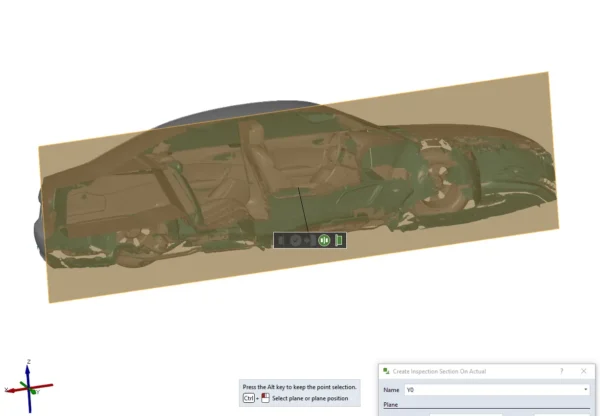Click the 'Plane' section heading in dialog
Viewport: 600px width, 416px height.
391,405
